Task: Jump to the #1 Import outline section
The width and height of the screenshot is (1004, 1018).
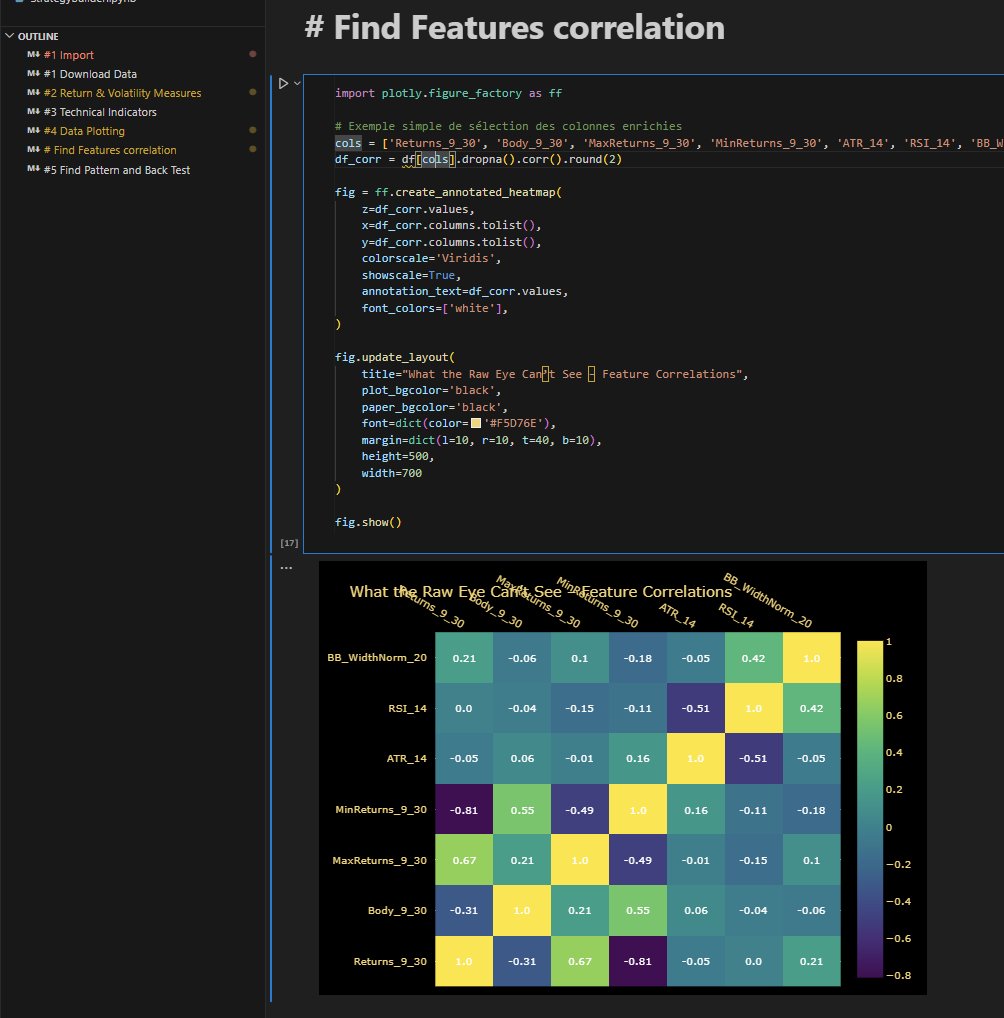Action: (x=69, y=55)
